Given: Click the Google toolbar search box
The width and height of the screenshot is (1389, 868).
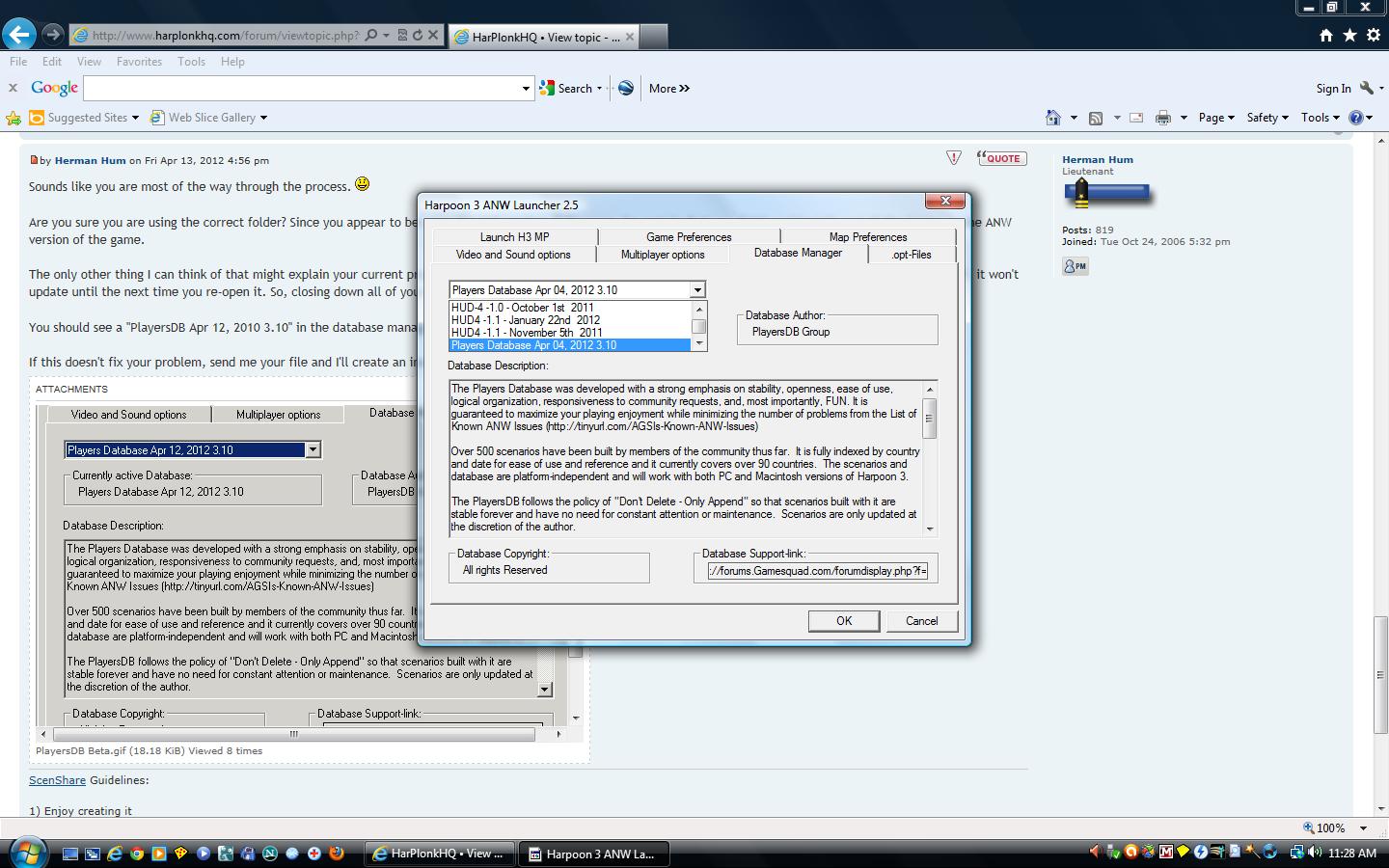Looking at the screenshot, I should [x=308, y=88].
